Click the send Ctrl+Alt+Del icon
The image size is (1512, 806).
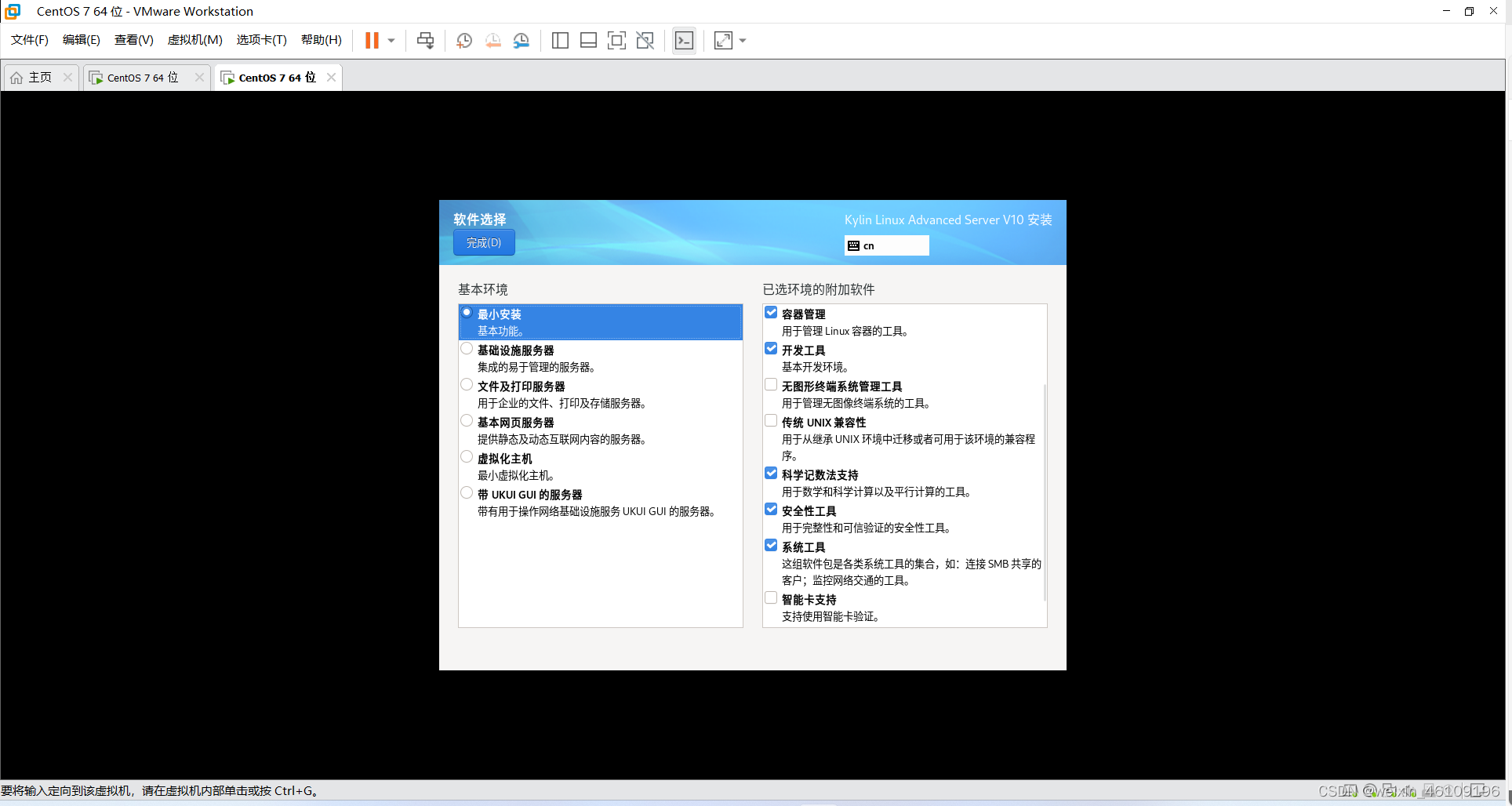pyautogui.click(x=426, y=40)
